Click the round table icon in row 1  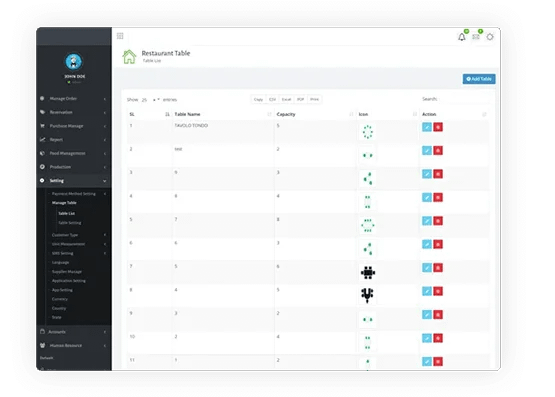click(x=367, y=132)
